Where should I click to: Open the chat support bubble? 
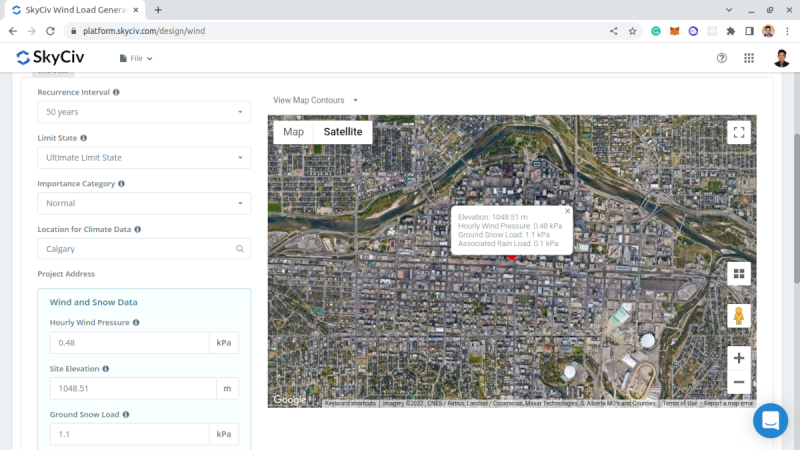pyautogui.click(x=770, y=420)
